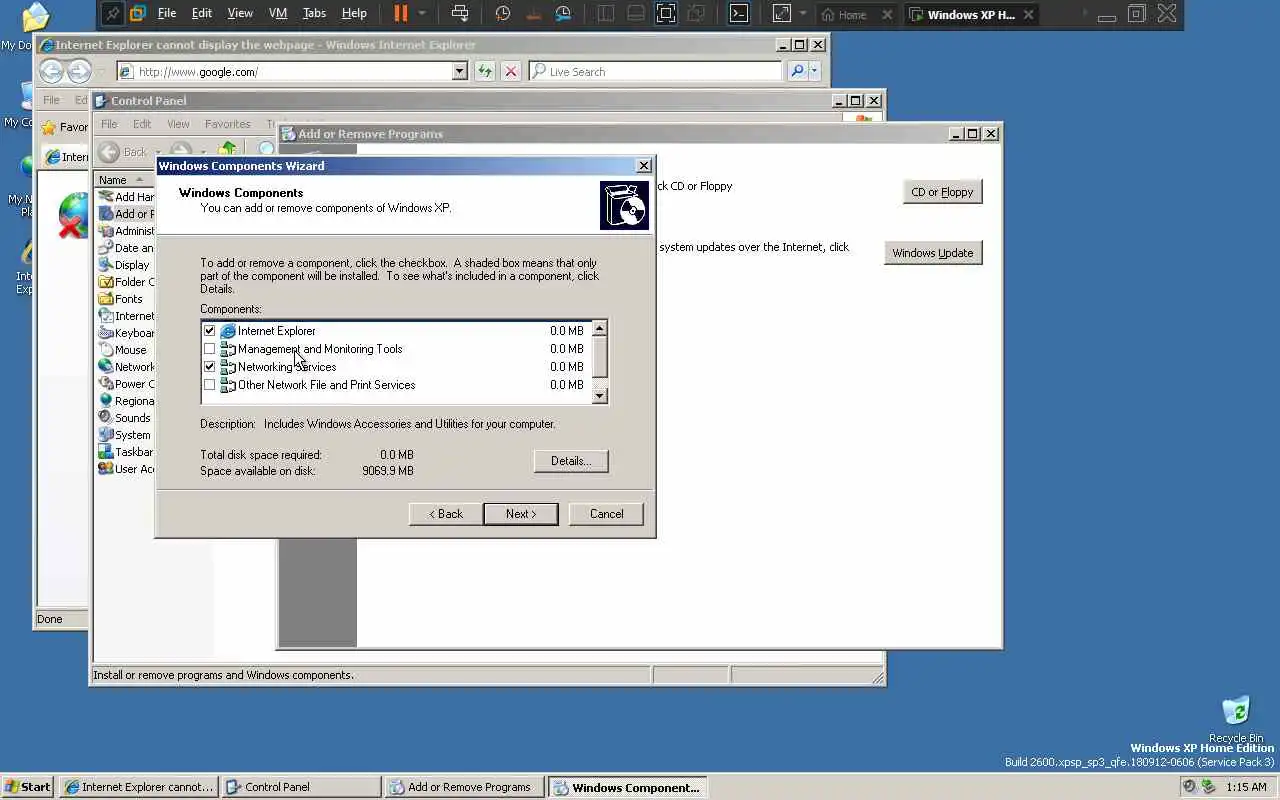Revert to the previous snapshot
Viewport: 1280px width, 800px height.
point(533,13)
